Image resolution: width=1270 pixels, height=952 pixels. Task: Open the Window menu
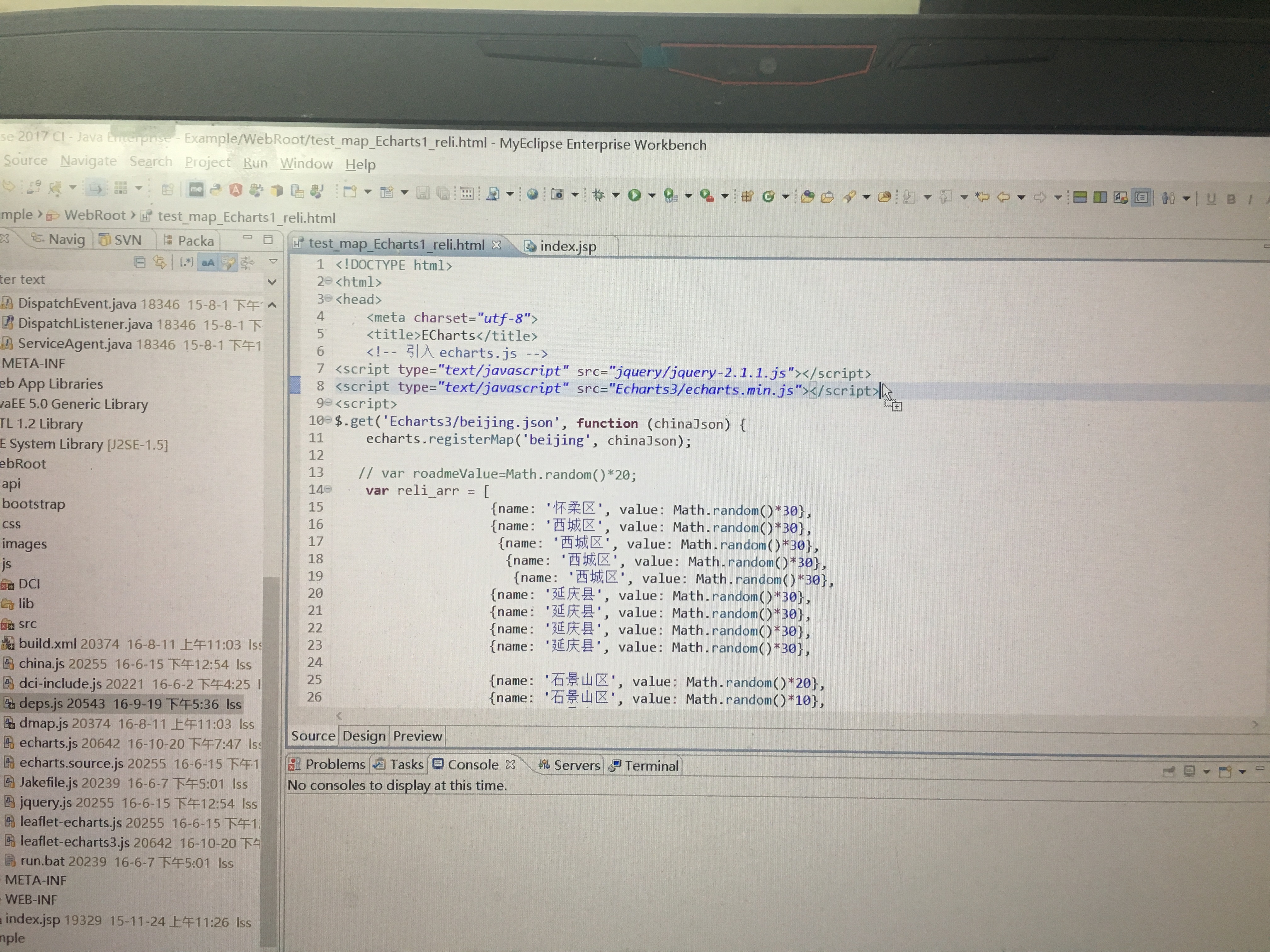click(x=306, y=164)
